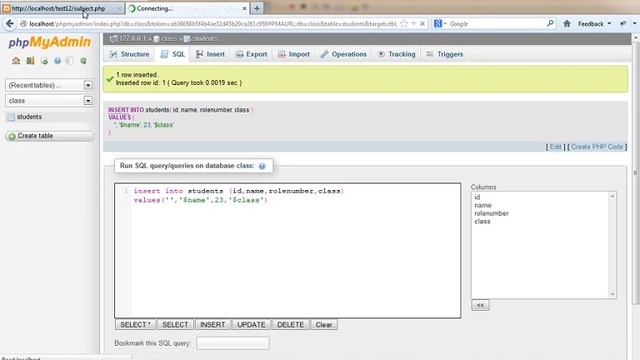Open the Feedback dropdown menu
This screenshot has height=360, width=640.
tap(595, 24)
